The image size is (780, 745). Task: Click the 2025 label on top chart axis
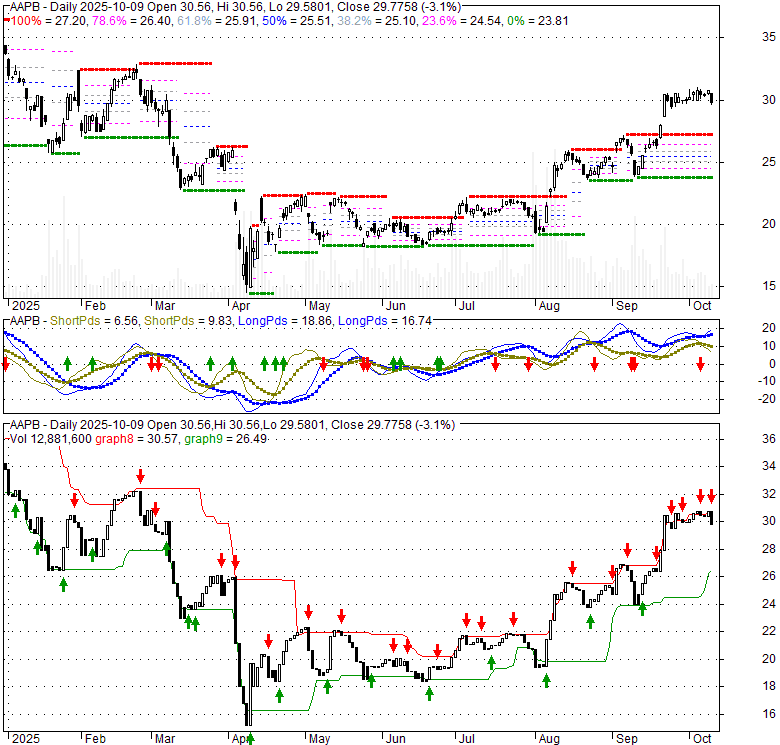click(26, 306)
